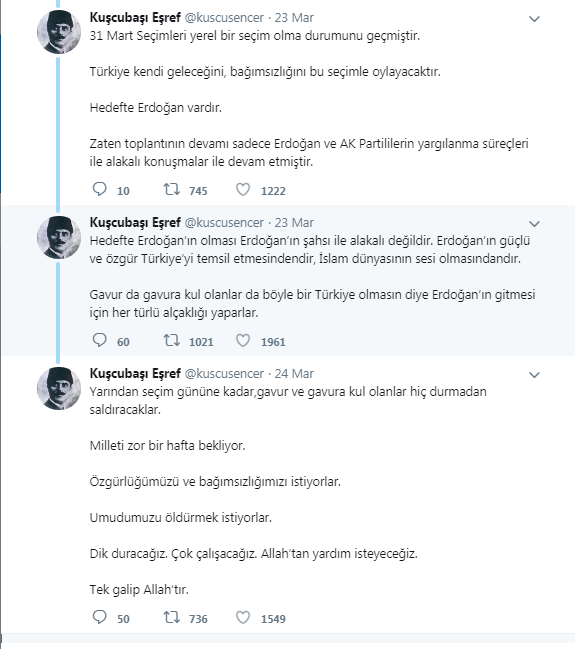
Task: Like the tweet with 1549 likes
Action: point(243,618)
